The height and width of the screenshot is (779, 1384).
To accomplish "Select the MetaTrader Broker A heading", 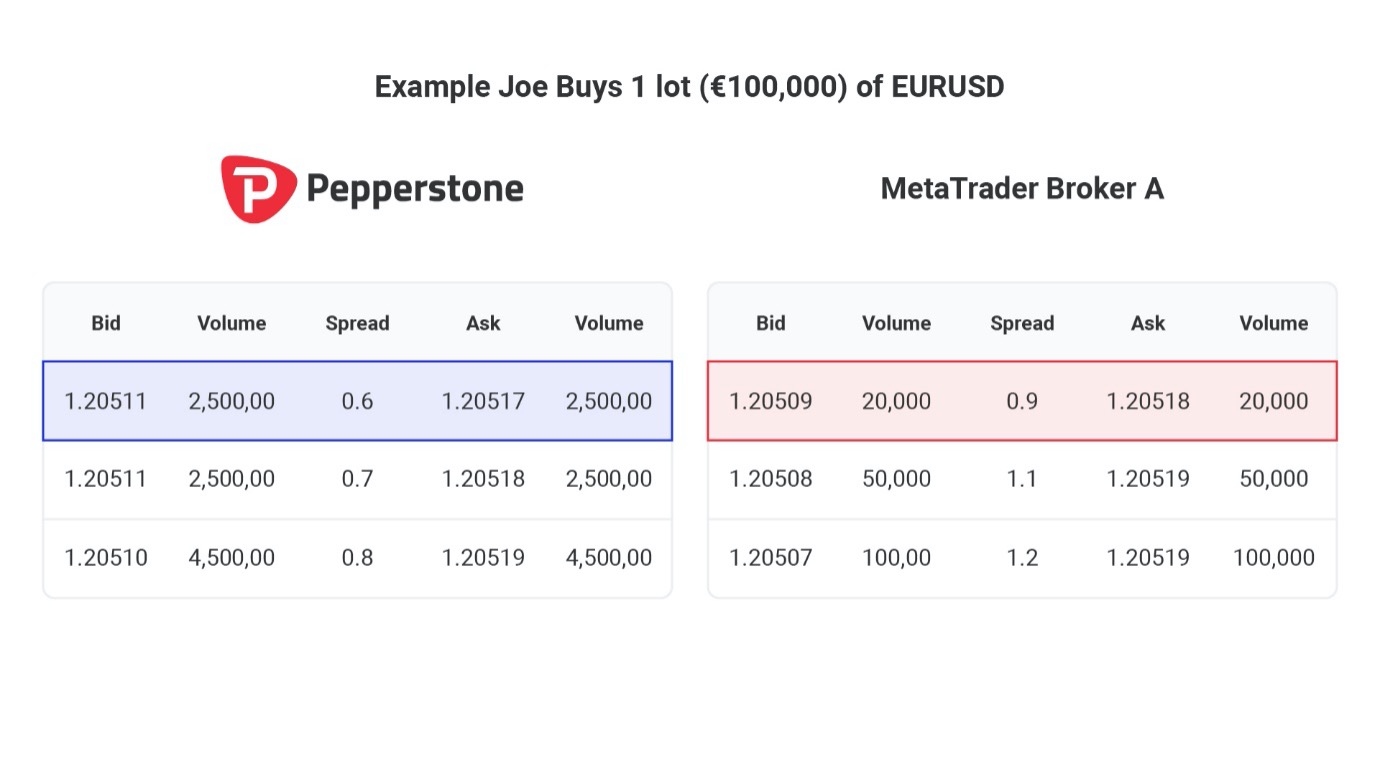I will tap(1022, 188).
